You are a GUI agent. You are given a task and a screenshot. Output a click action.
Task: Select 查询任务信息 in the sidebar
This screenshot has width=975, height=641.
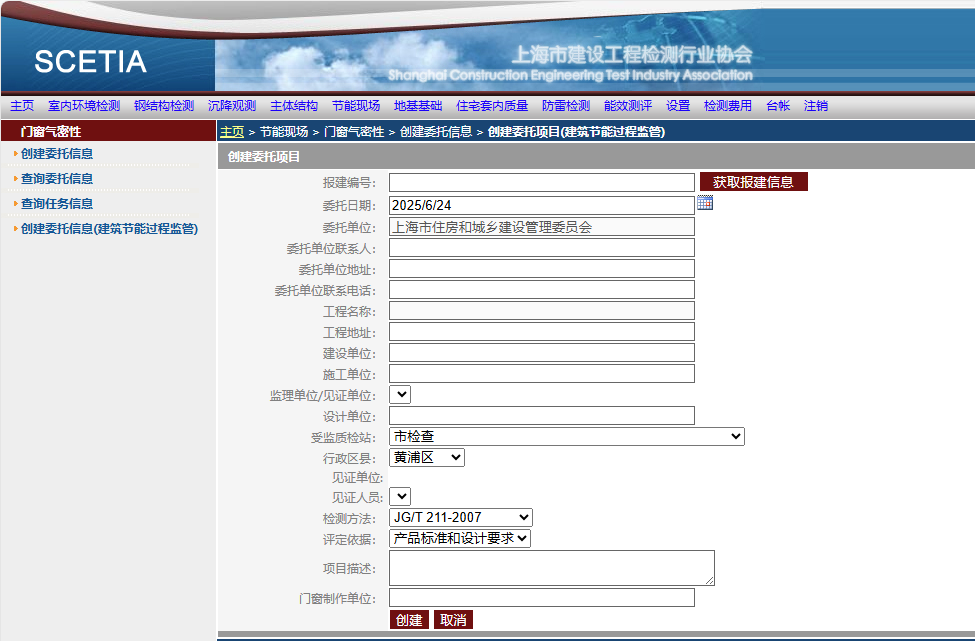click(x=57, y=204)
